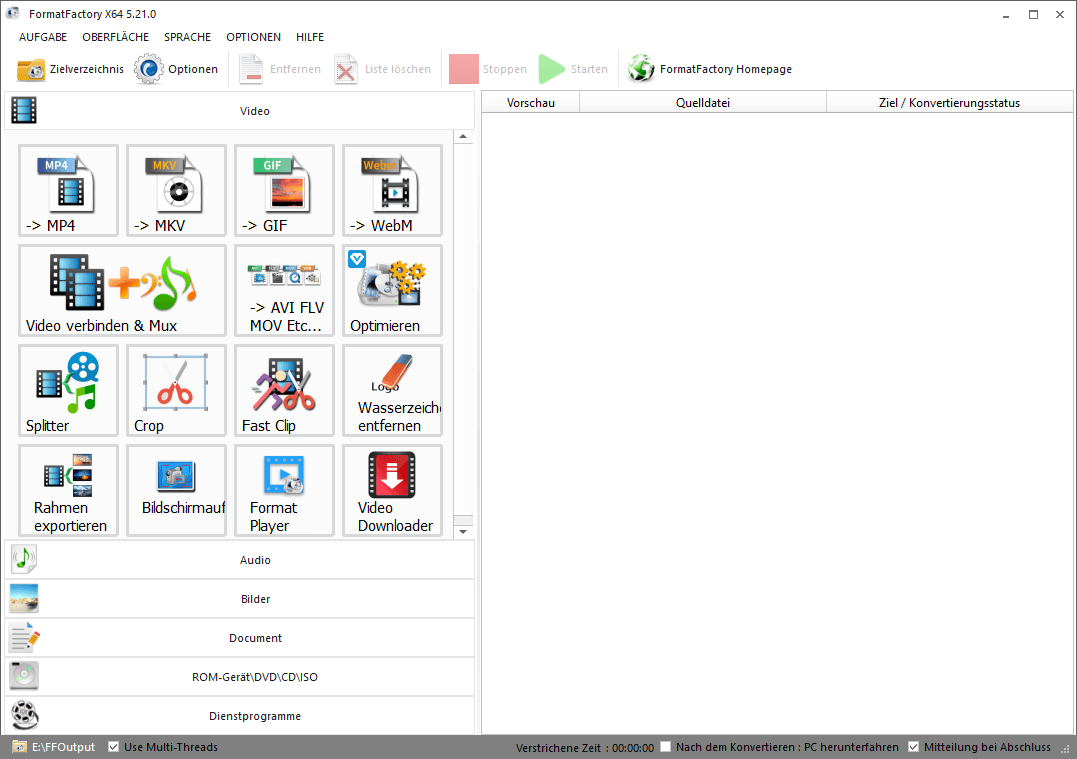Click the tile panel scroll-up arrow
The width and height of the screenshot is (1077, 759).
tap(463, 137)
